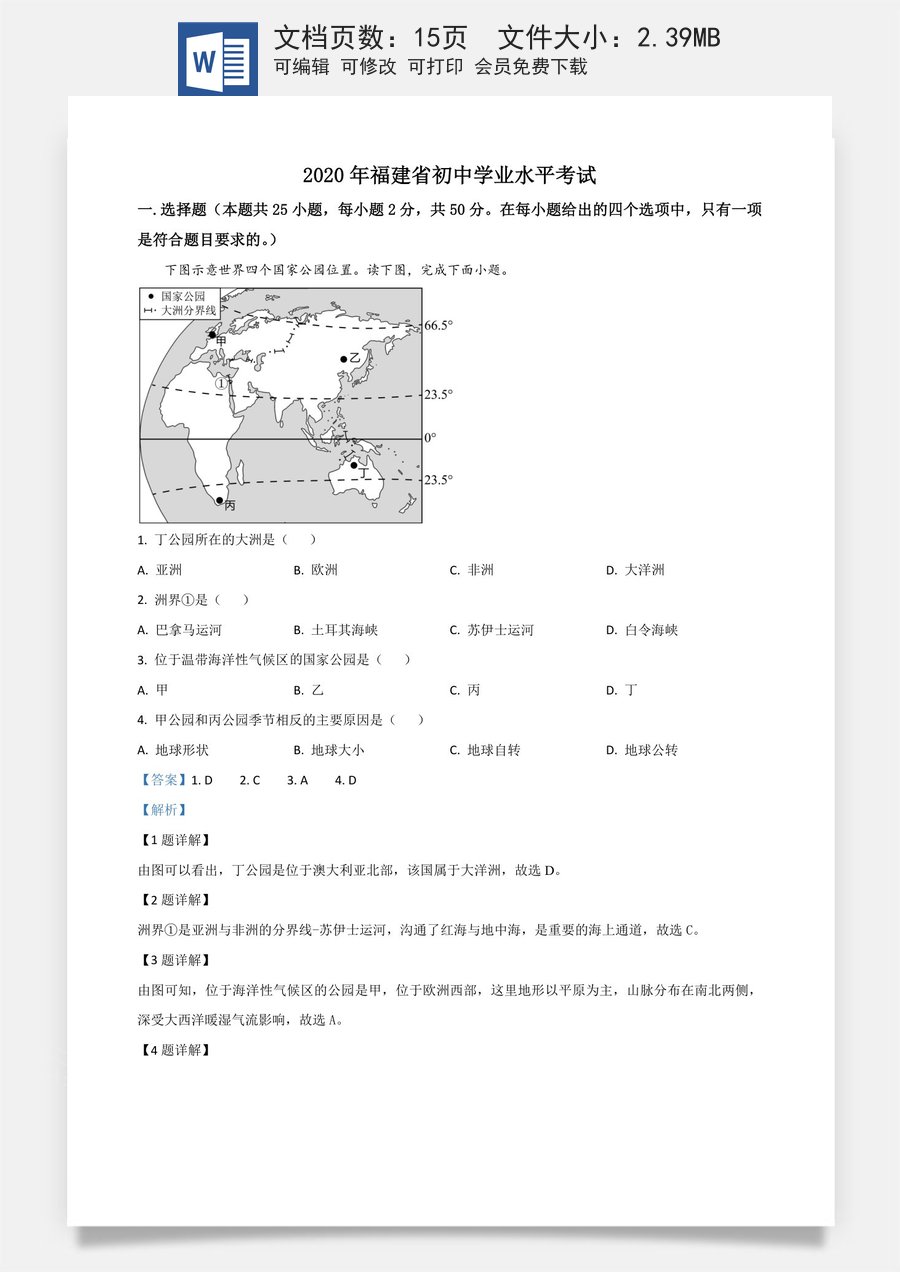
Task: Click the map legend entry '国家公园'
Action: pyautogui.click(x=183, y=297)
